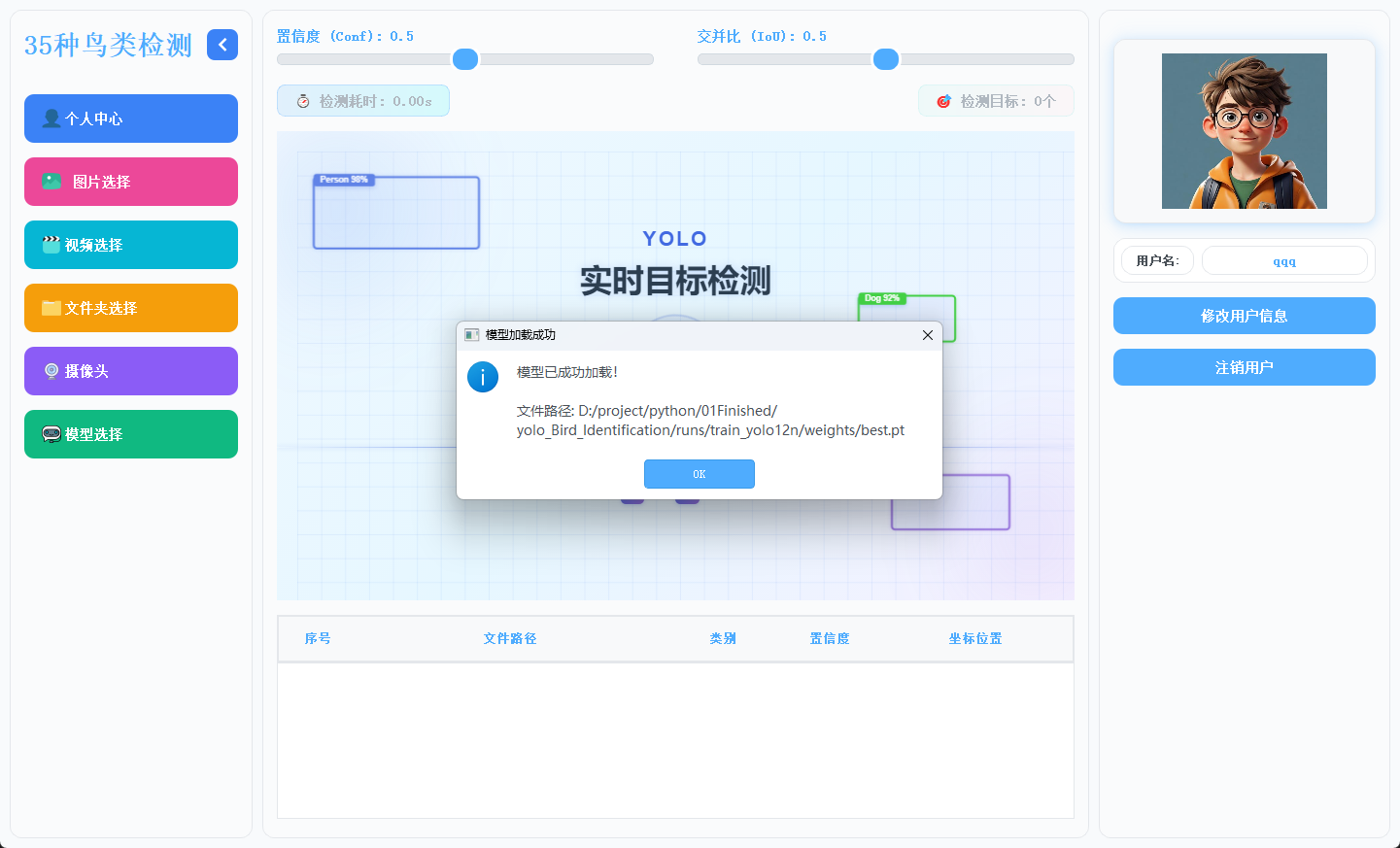Open 图片选择 image selection
The image size is (1400, 848).
click(131, 182)
